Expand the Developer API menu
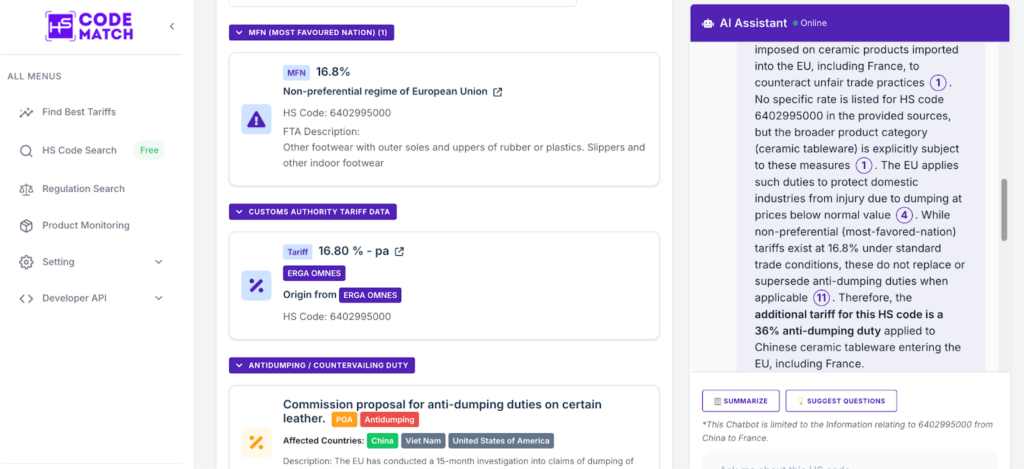Viewport: 1024px width, 469px height. [159, 298]
